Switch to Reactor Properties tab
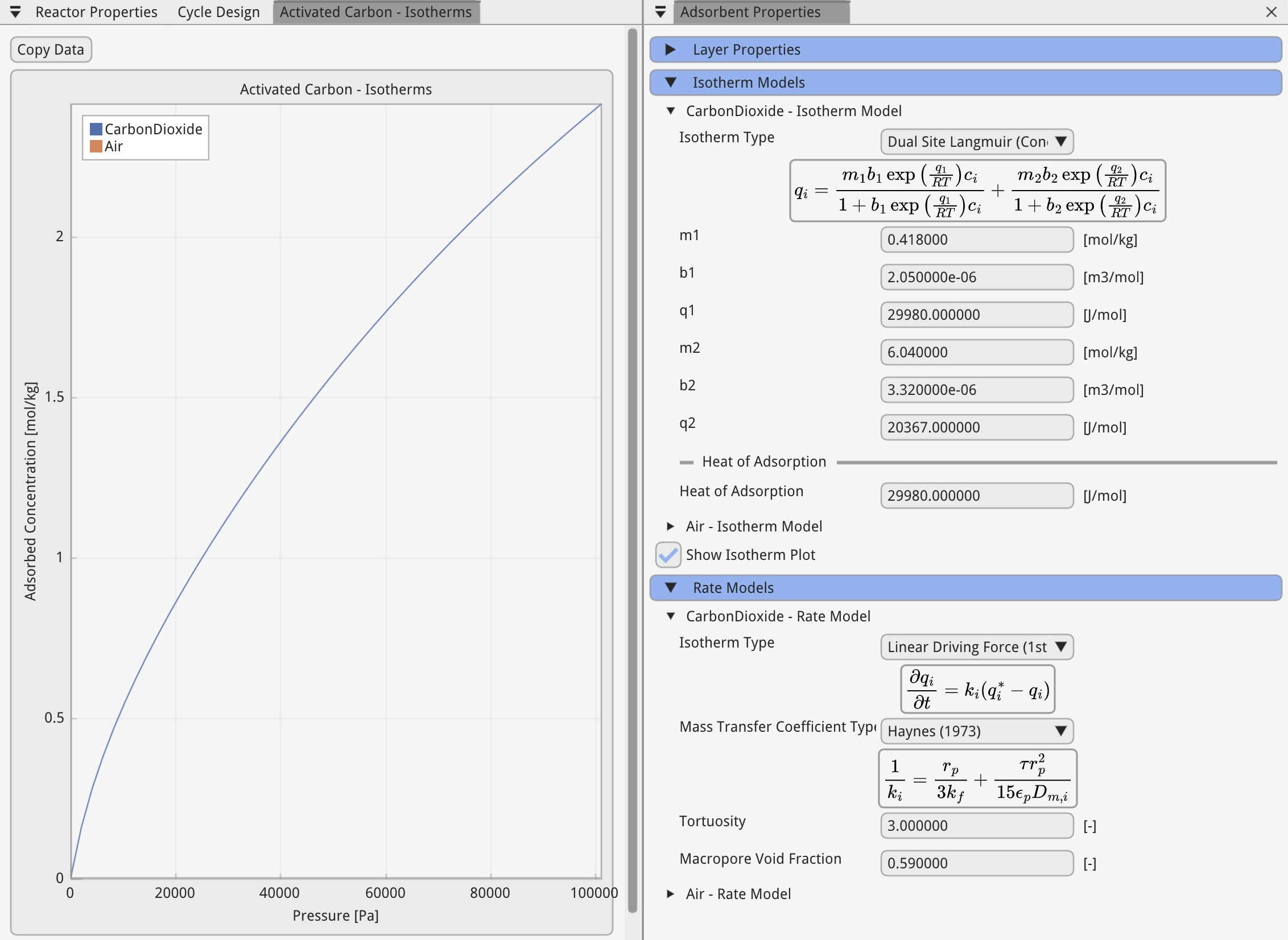1288x940 pixels. click(96, 12)
